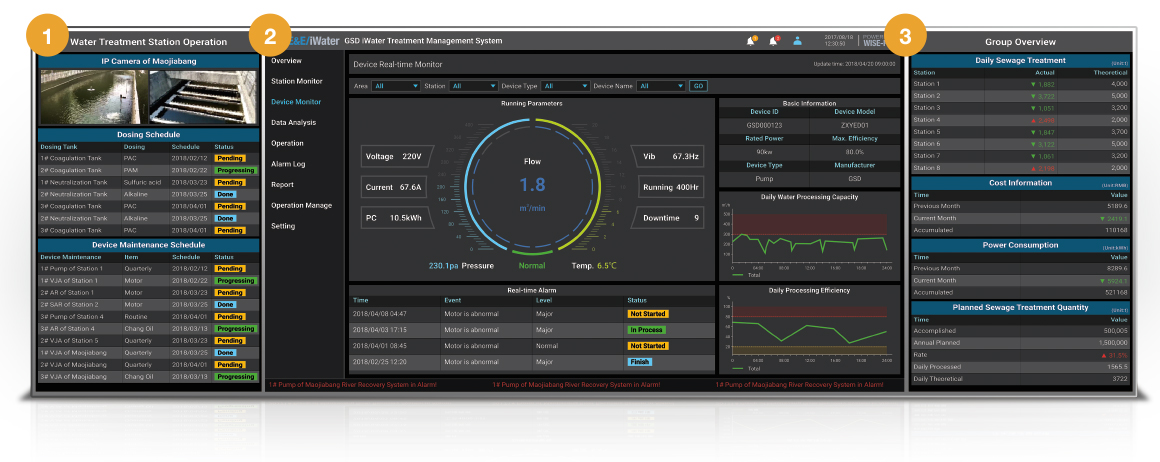Expand the Device Name dropdown
Viewport: 1160px width, 462px height.
click(x=661, y=86)
